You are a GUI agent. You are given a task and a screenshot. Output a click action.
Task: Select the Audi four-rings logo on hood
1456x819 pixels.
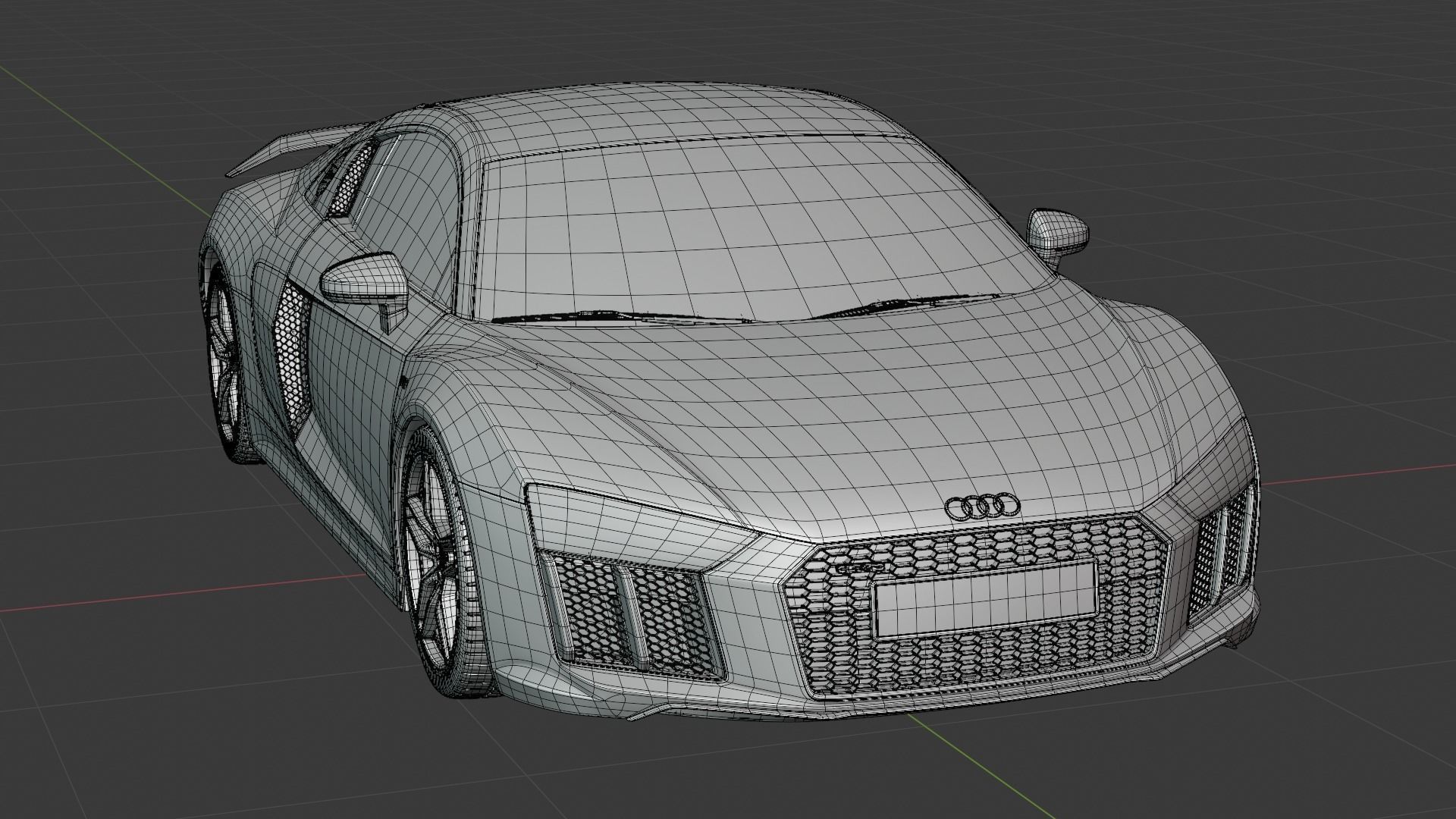click(x=982, y=507)
